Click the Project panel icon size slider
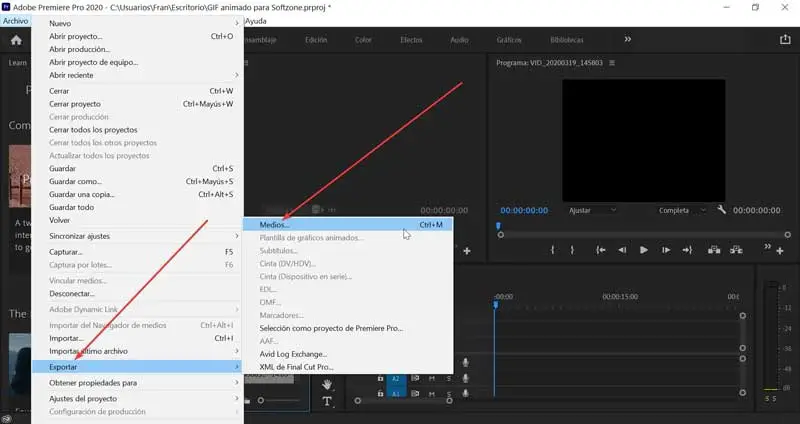 pyautogui.click(x=261, y=401)
